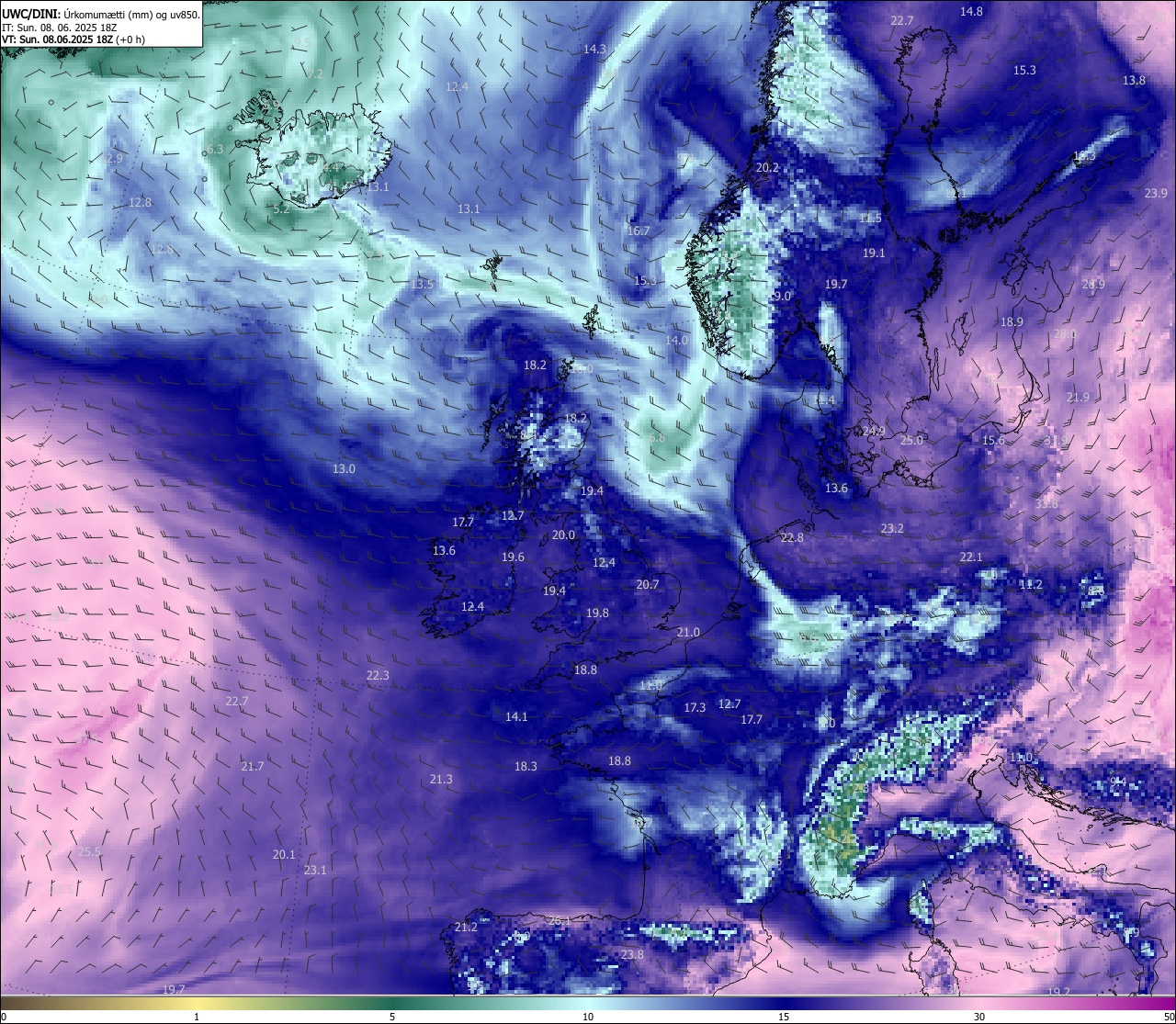Screen dimensions: 1176x1024
Task: Click the 14.0 value on the map
Action: pos(676,340)
